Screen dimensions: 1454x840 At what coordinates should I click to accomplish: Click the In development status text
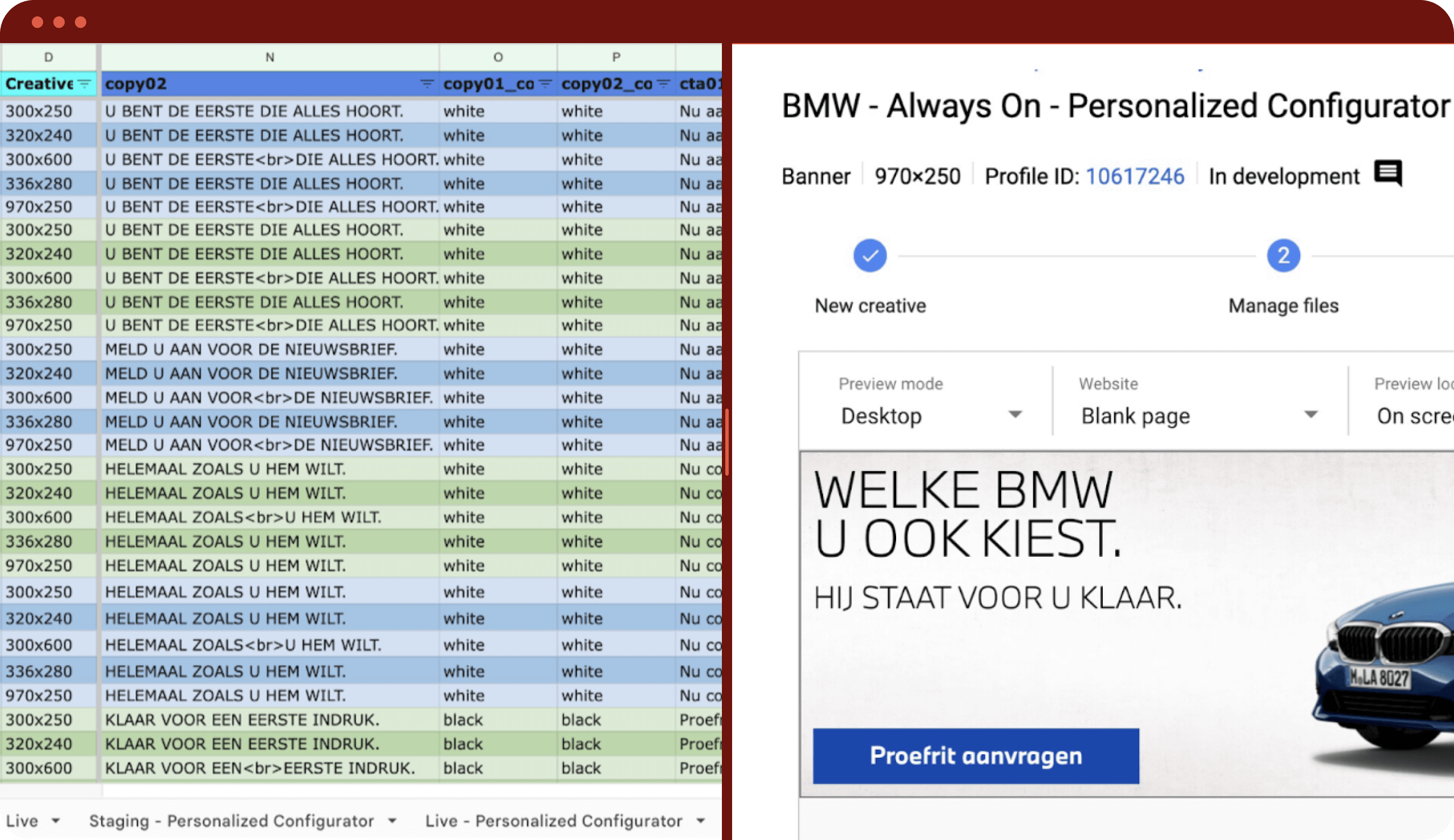coord(1284,176)
